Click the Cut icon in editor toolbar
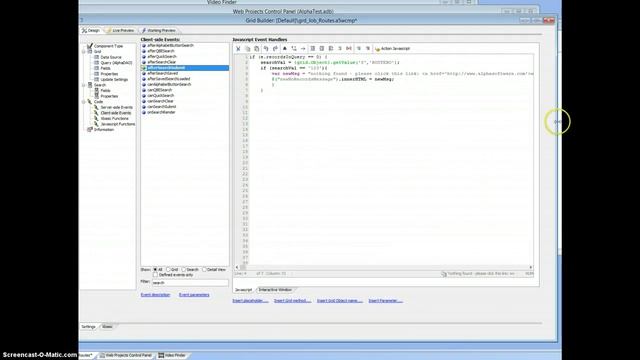The image size is (640, 360). point(238,49)
